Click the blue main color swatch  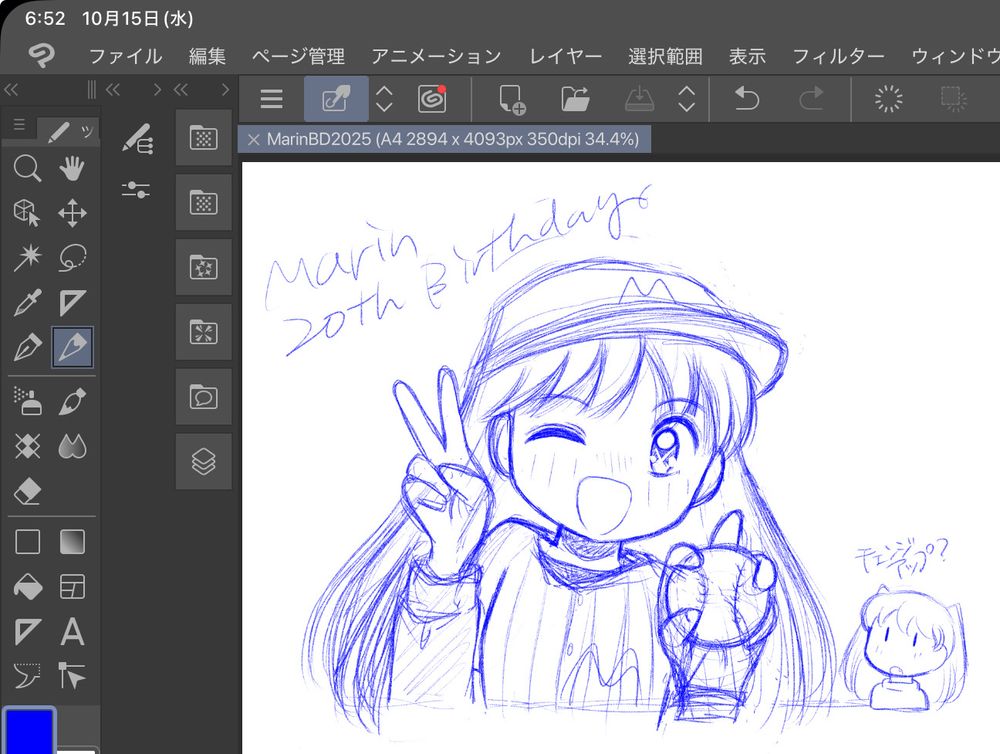pyautogui.click(x=29, y=731)
